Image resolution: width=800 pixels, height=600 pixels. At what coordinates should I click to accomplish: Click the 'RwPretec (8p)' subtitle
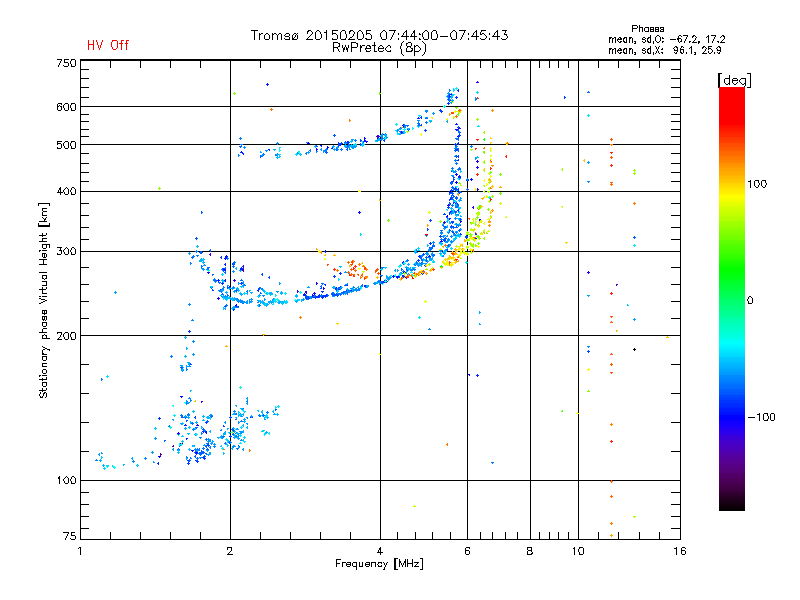(x=379, y=48)
